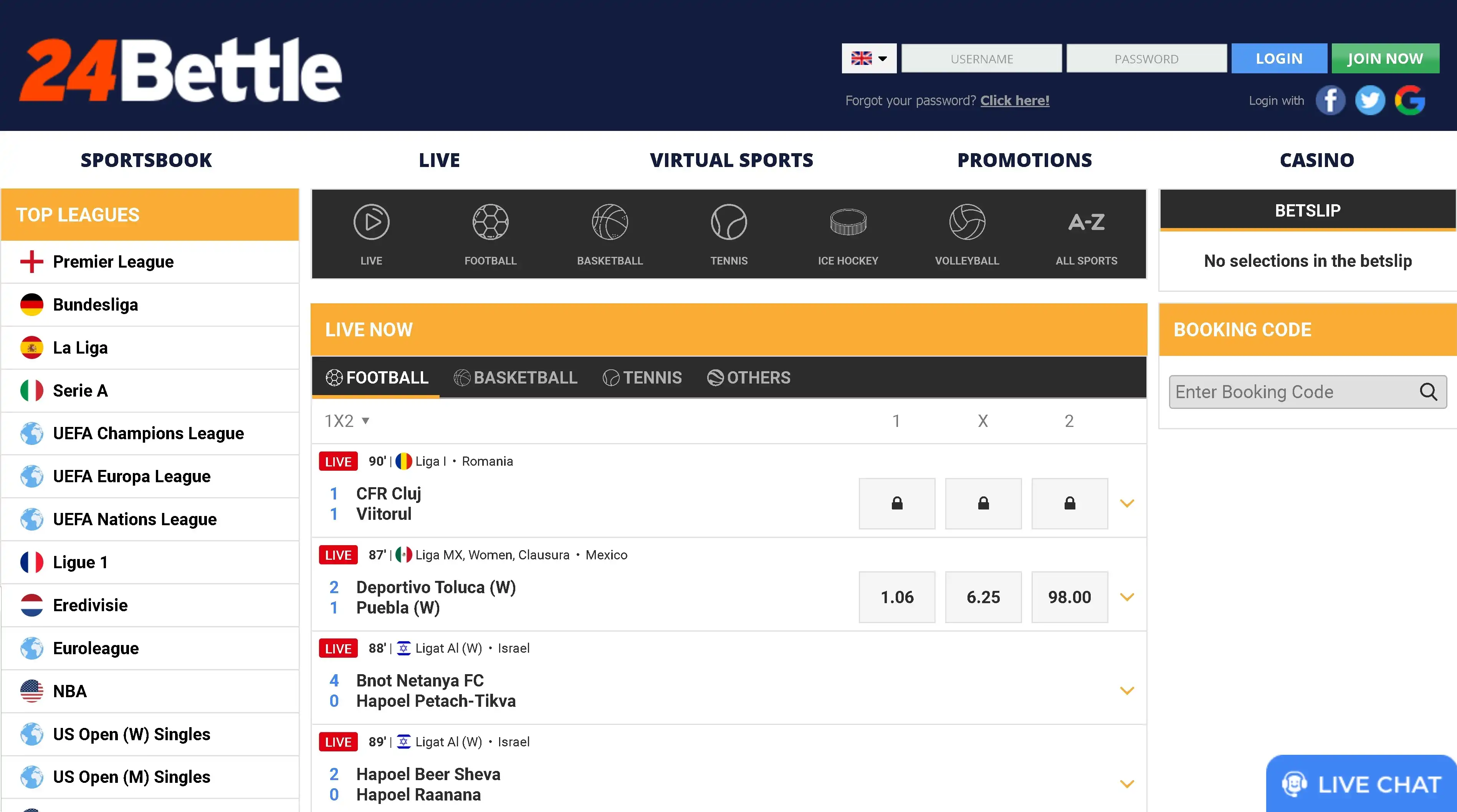Open the Volleyball sport icon

pos(967,222)
